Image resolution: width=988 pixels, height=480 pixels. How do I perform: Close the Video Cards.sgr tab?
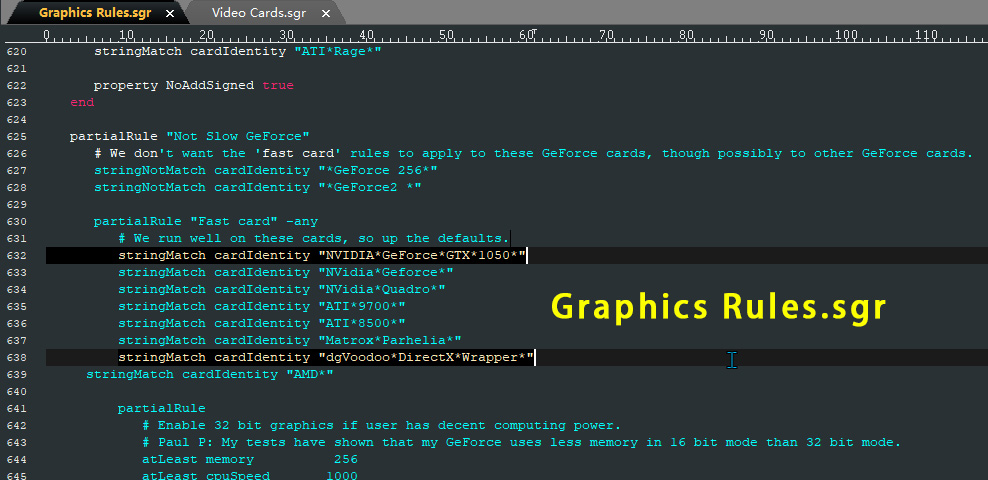[326, 13]
